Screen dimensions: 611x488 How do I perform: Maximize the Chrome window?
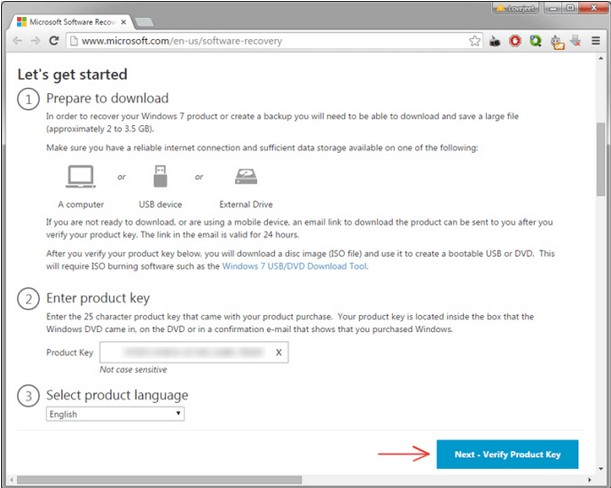pos(570,8)
